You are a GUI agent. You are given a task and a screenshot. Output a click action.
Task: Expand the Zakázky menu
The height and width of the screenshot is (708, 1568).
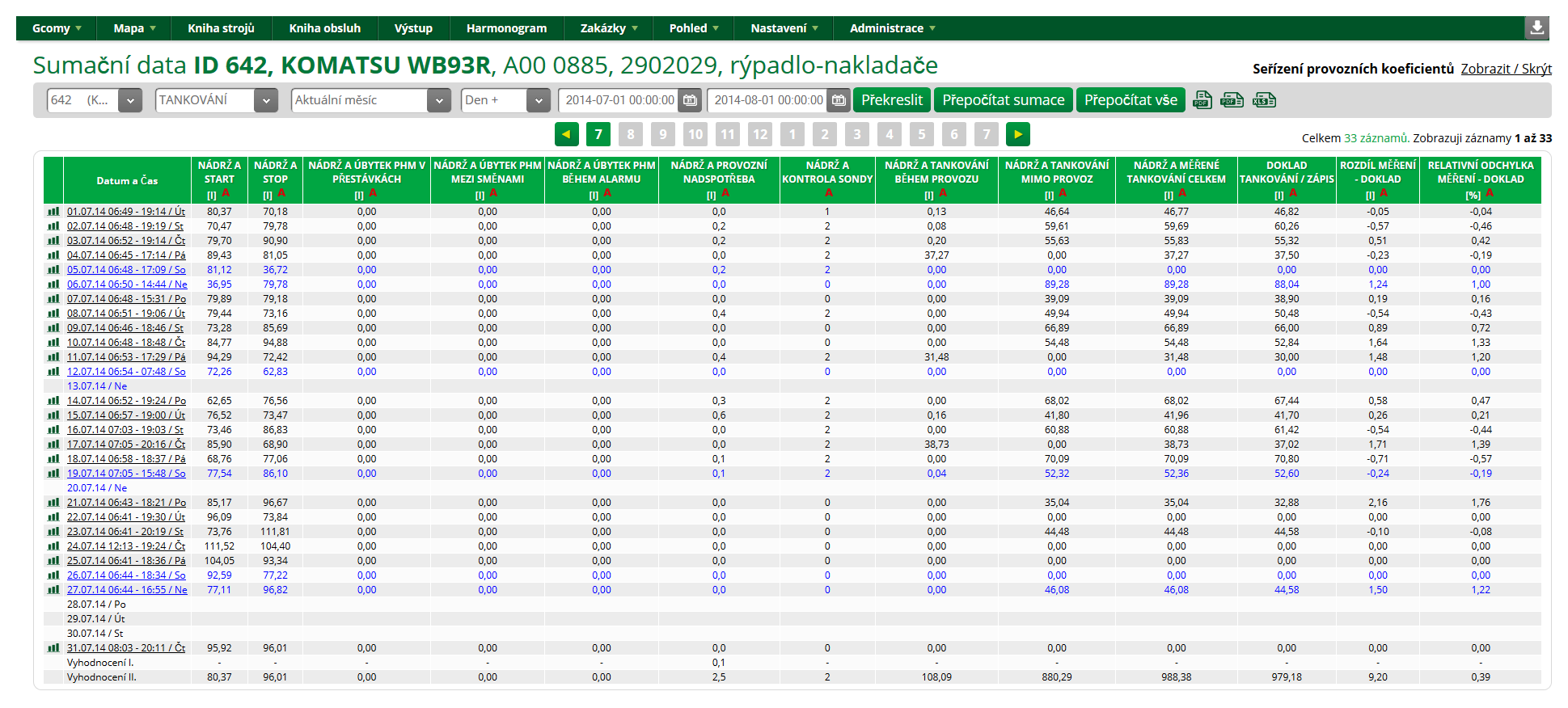click(608, 28)
